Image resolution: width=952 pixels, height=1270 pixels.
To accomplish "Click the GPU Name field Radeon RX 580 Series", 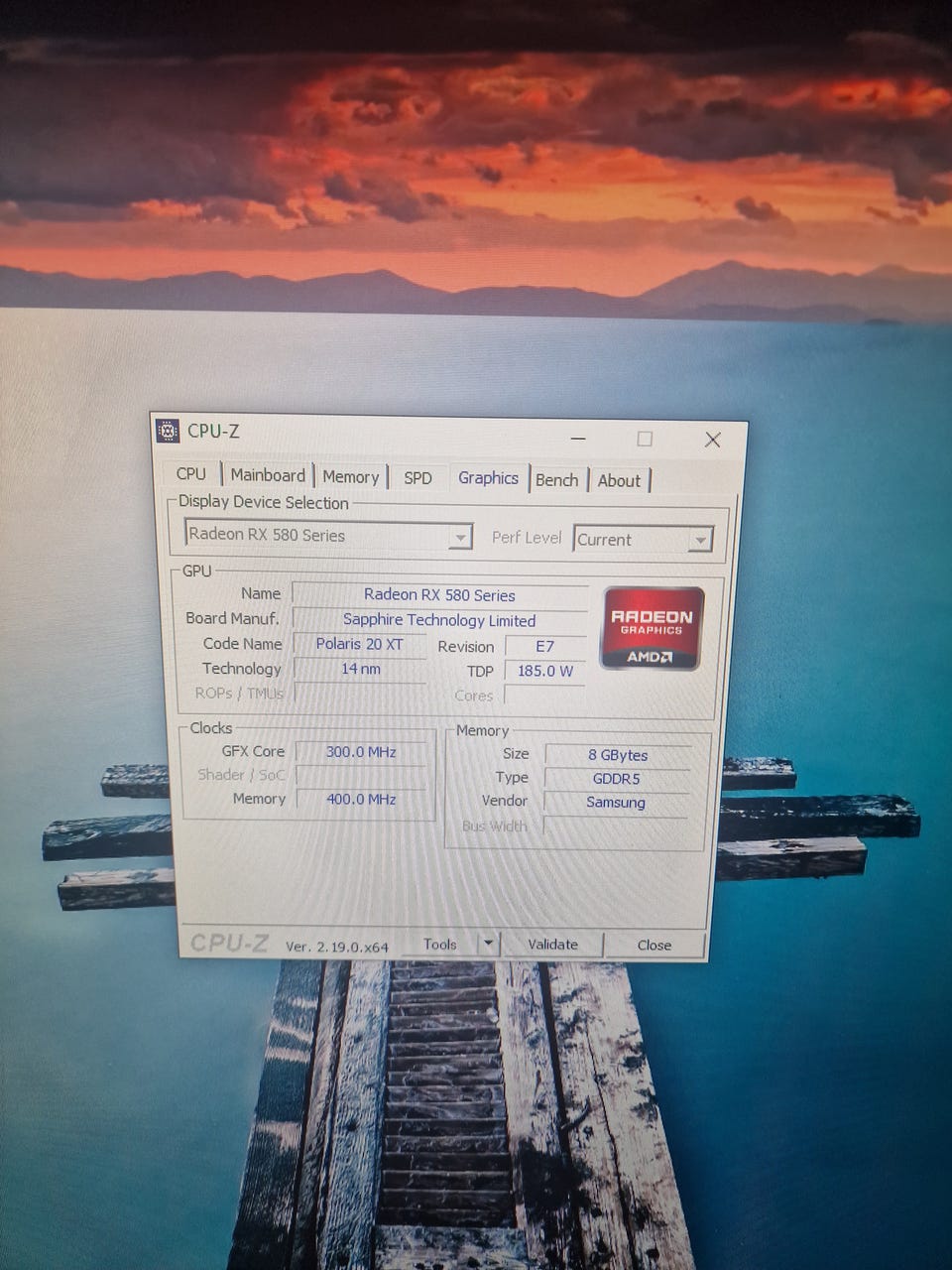I will (x=439, y=595).
